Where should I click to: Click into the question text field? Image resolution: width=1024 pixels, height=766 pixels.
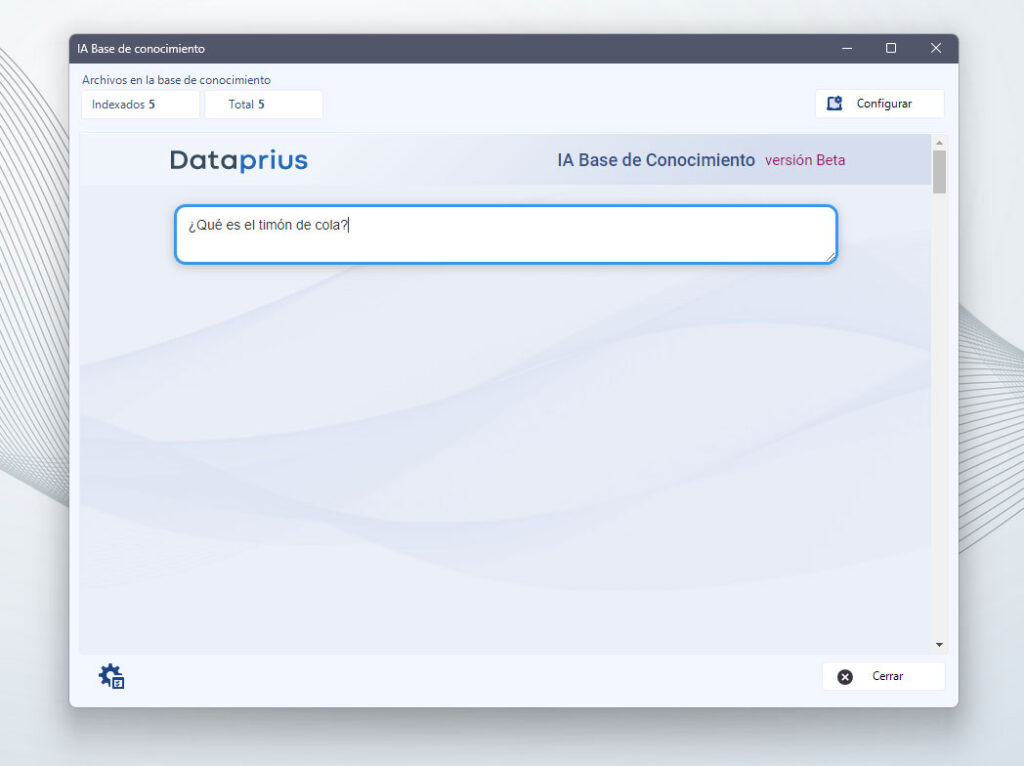pos(505,235)
